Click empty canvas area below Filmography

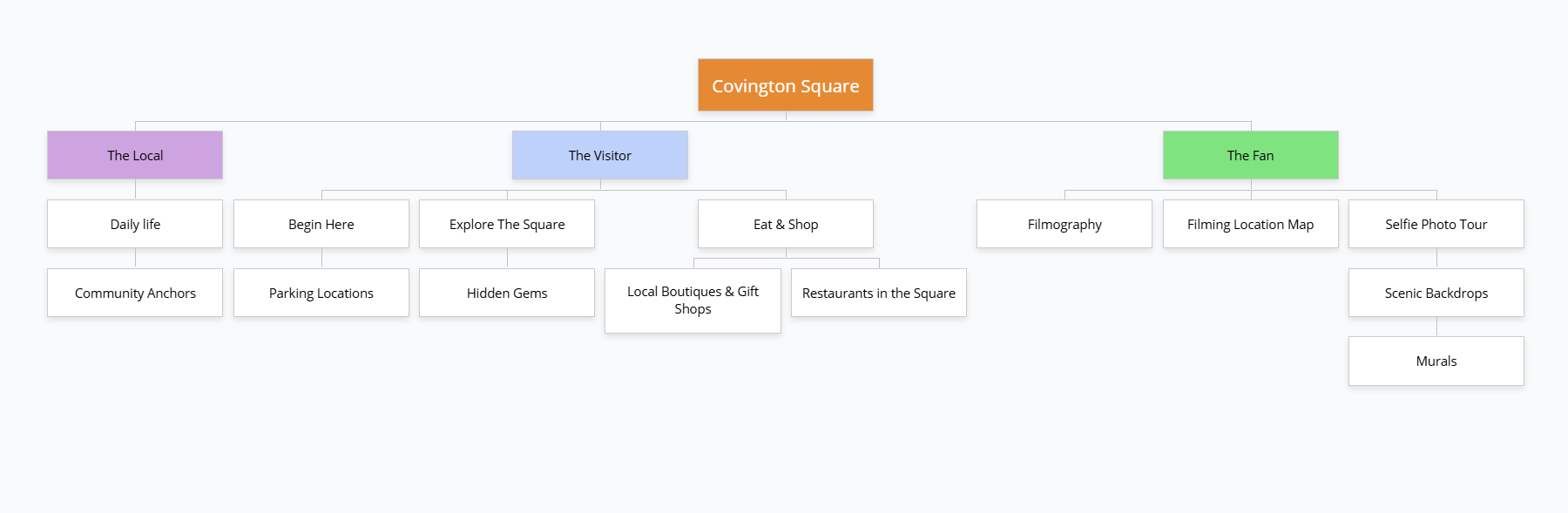[x=1064, y=366]
